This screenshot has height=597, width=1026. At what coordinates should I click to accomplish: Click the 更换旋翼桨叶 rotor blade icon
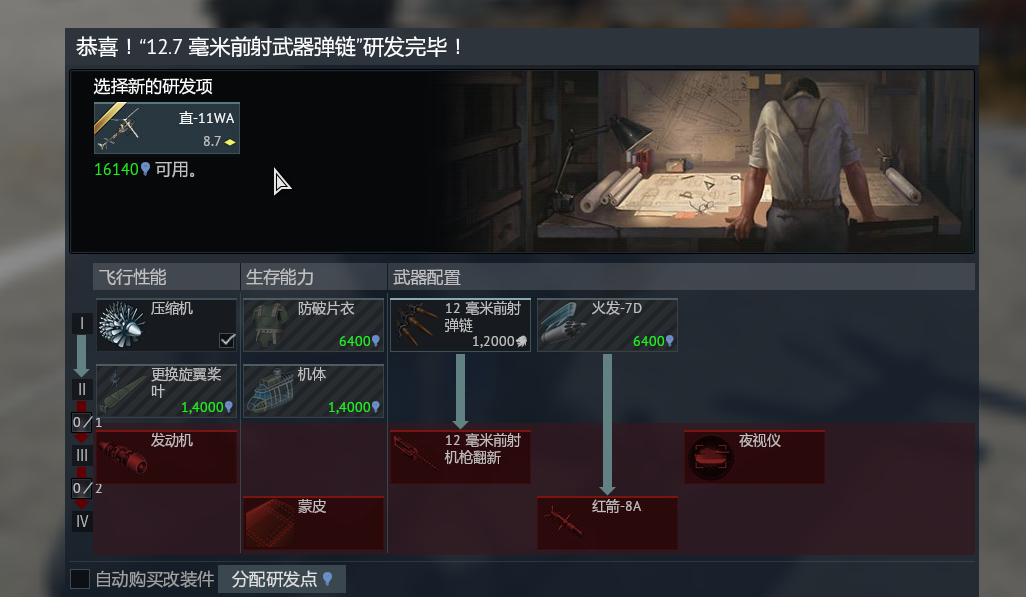coord(122,391)
